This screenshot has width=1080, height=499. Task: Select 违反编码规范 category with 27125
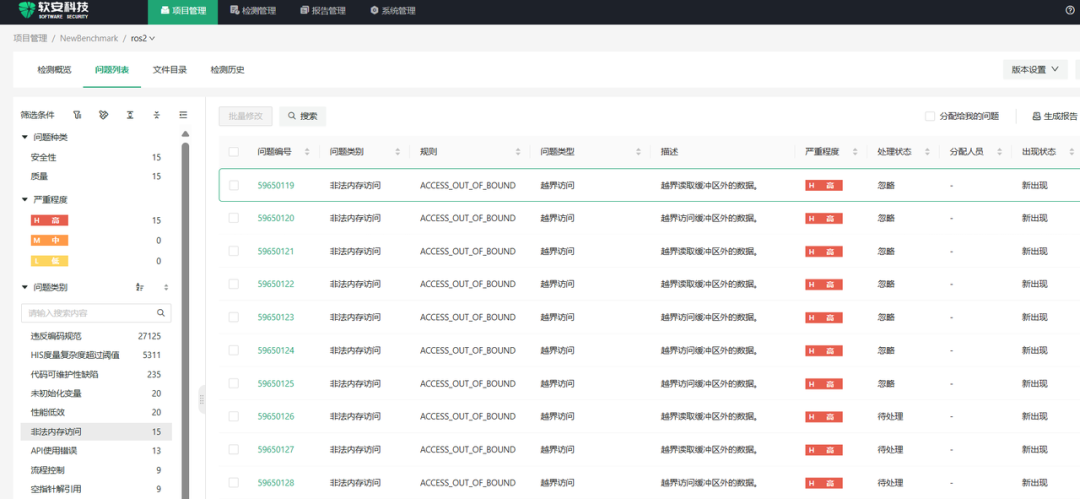pos(96,336)
